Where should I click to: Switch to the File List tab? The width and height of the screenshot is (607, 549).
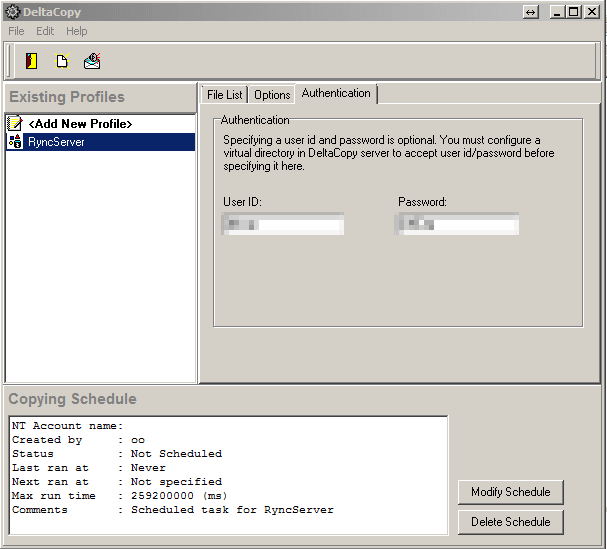coord(224,95)
